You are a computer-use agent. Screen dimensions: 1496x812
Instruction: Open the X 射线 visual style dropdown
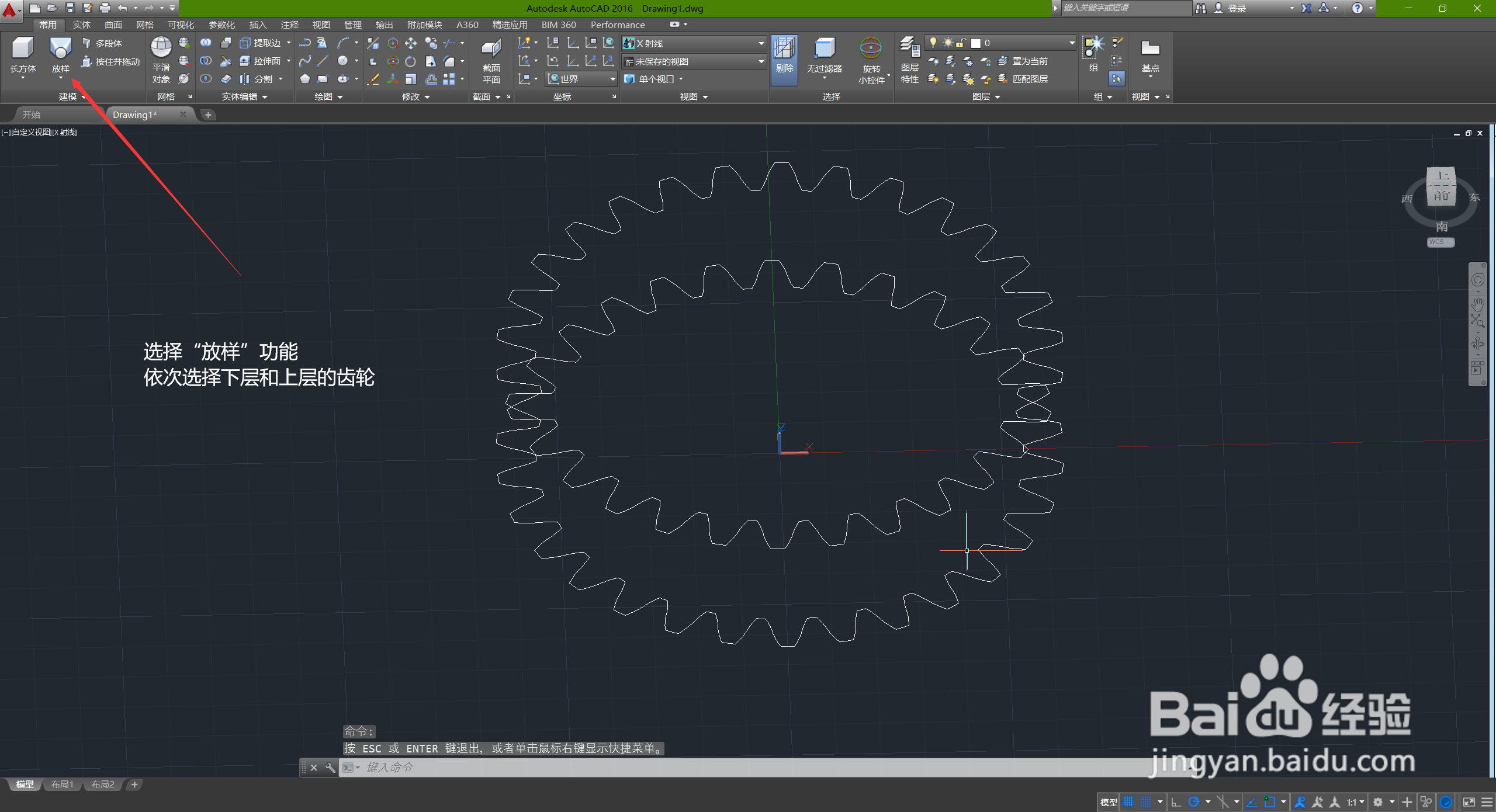tap(760, 43)
